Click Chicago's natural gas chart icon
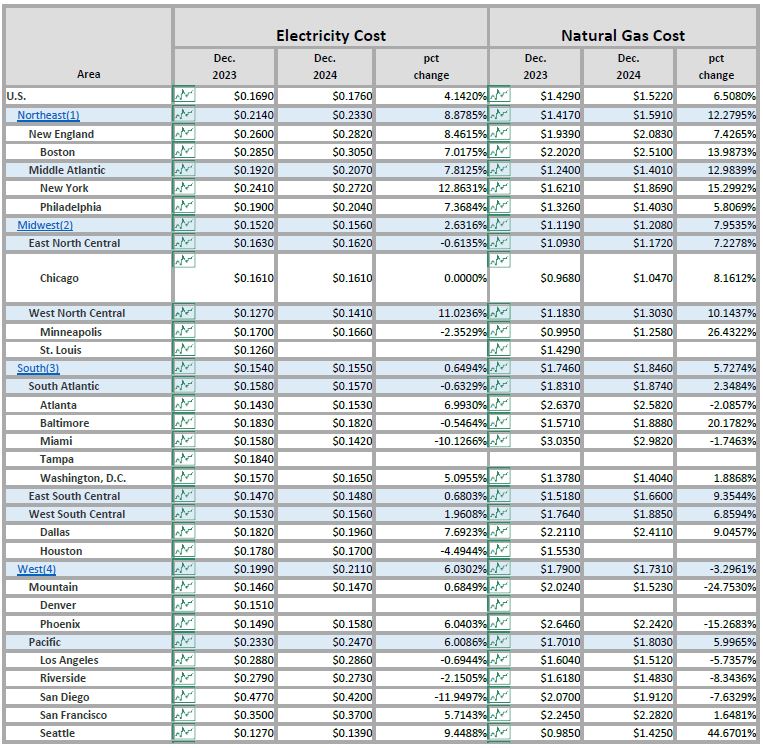763x748 pixels. [500, 261]
